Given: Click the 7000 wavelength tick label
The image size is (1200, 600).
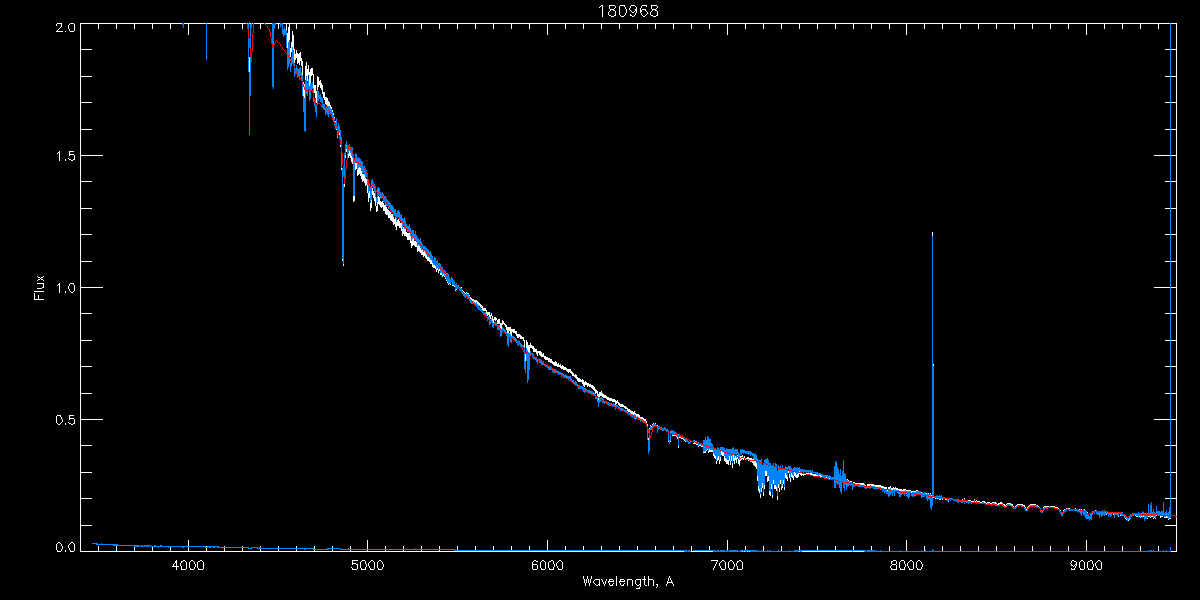Looking at the screenshot, I should click(x=727, y=565).
